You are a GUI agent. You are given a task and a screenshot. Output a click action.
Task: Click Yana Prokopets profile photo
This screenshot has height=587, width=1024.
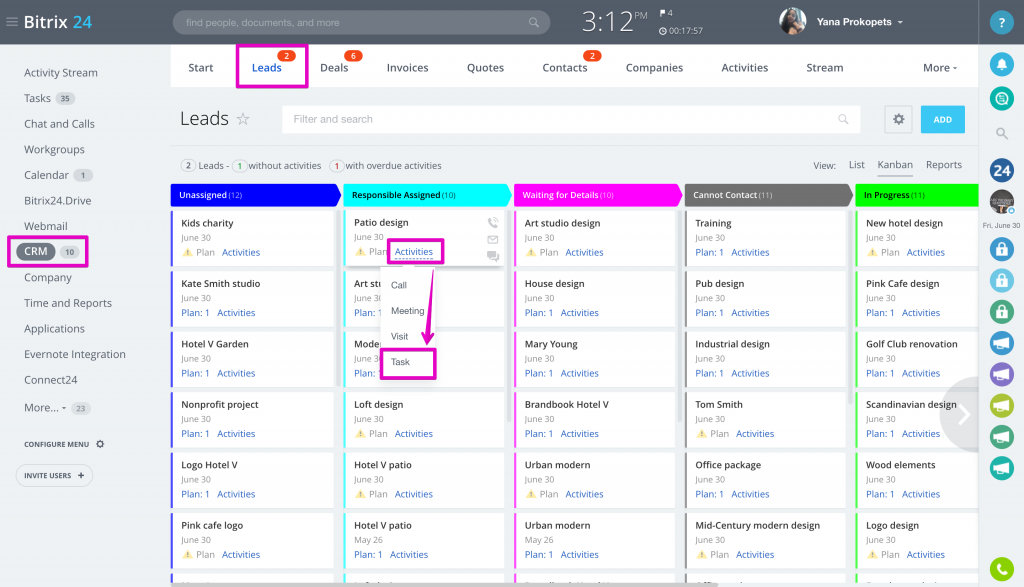(x=792, y=22)
